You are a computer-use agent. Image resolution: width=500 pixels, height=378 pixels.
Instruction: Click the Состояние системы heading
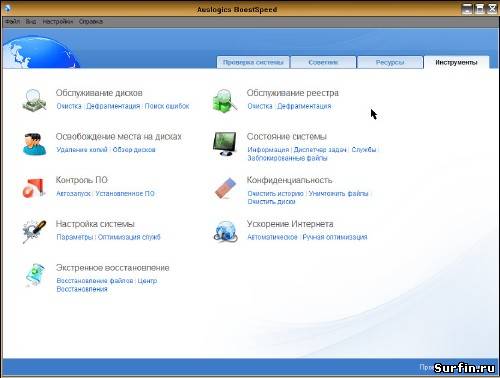[x=287, y=136]
